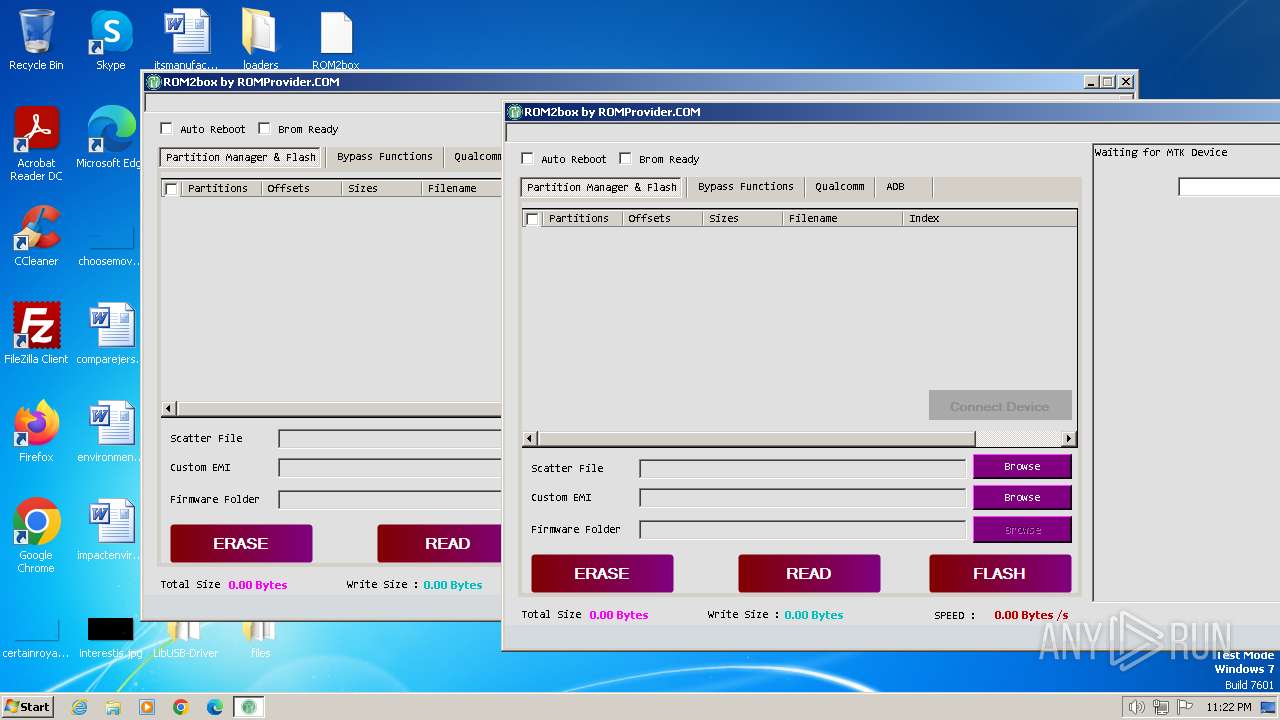Open the certainroya desktop file
This screenshot has height=720, width=1280.
36,640
